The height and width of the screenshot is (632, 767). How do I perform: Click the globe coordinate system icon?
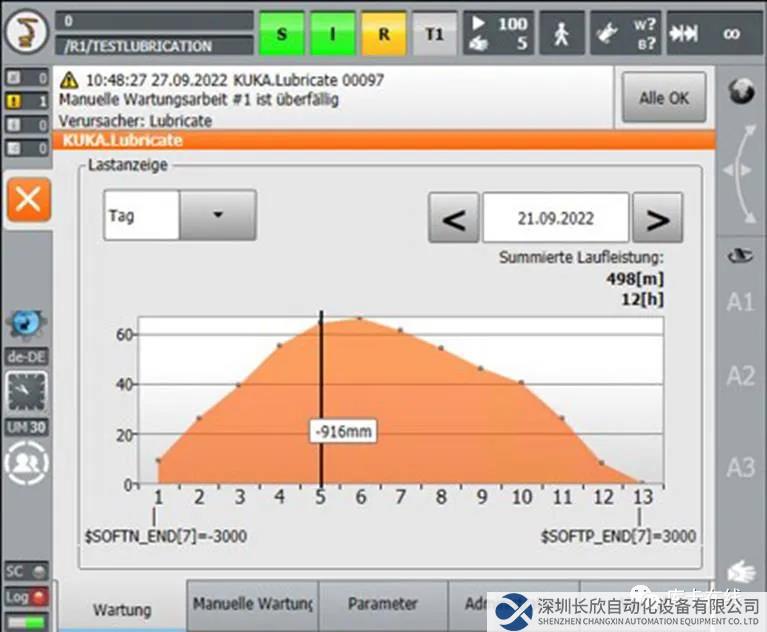click(741, 92)
